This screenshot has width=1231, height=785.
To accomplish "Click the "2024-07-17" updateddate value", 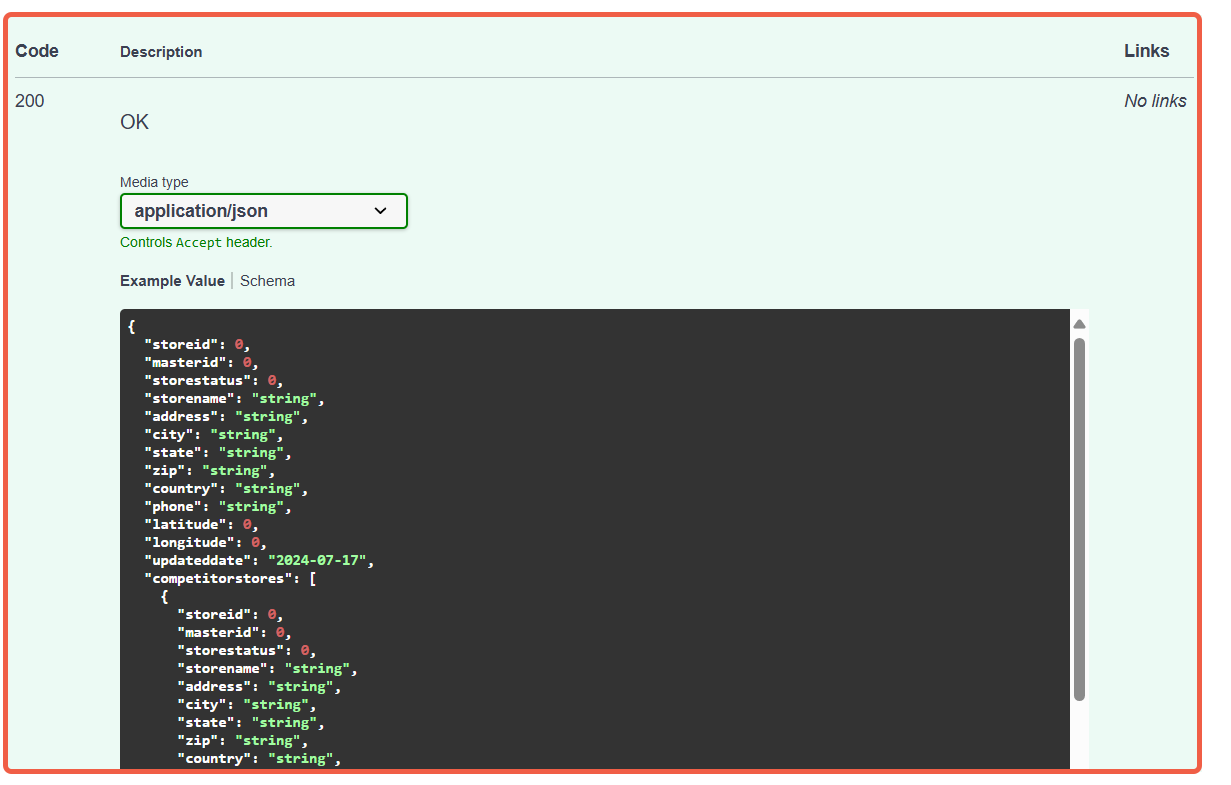I will point(319,561).
